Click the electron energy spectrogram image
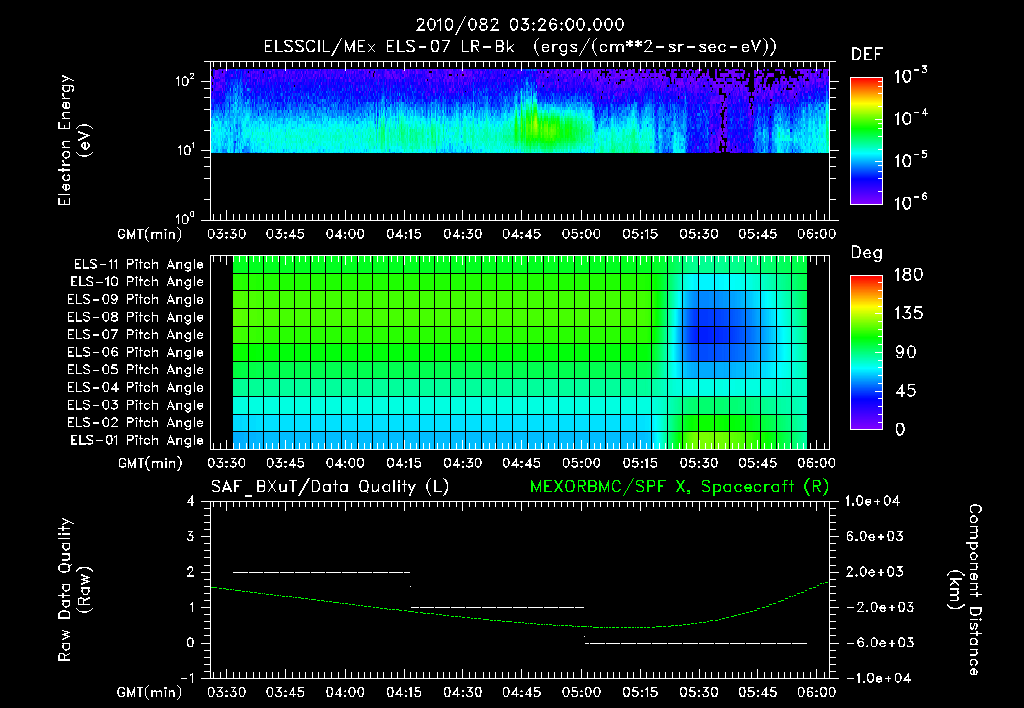This screenshot has height=708, width=1024. pyautogui.click(x=520, y=110)
